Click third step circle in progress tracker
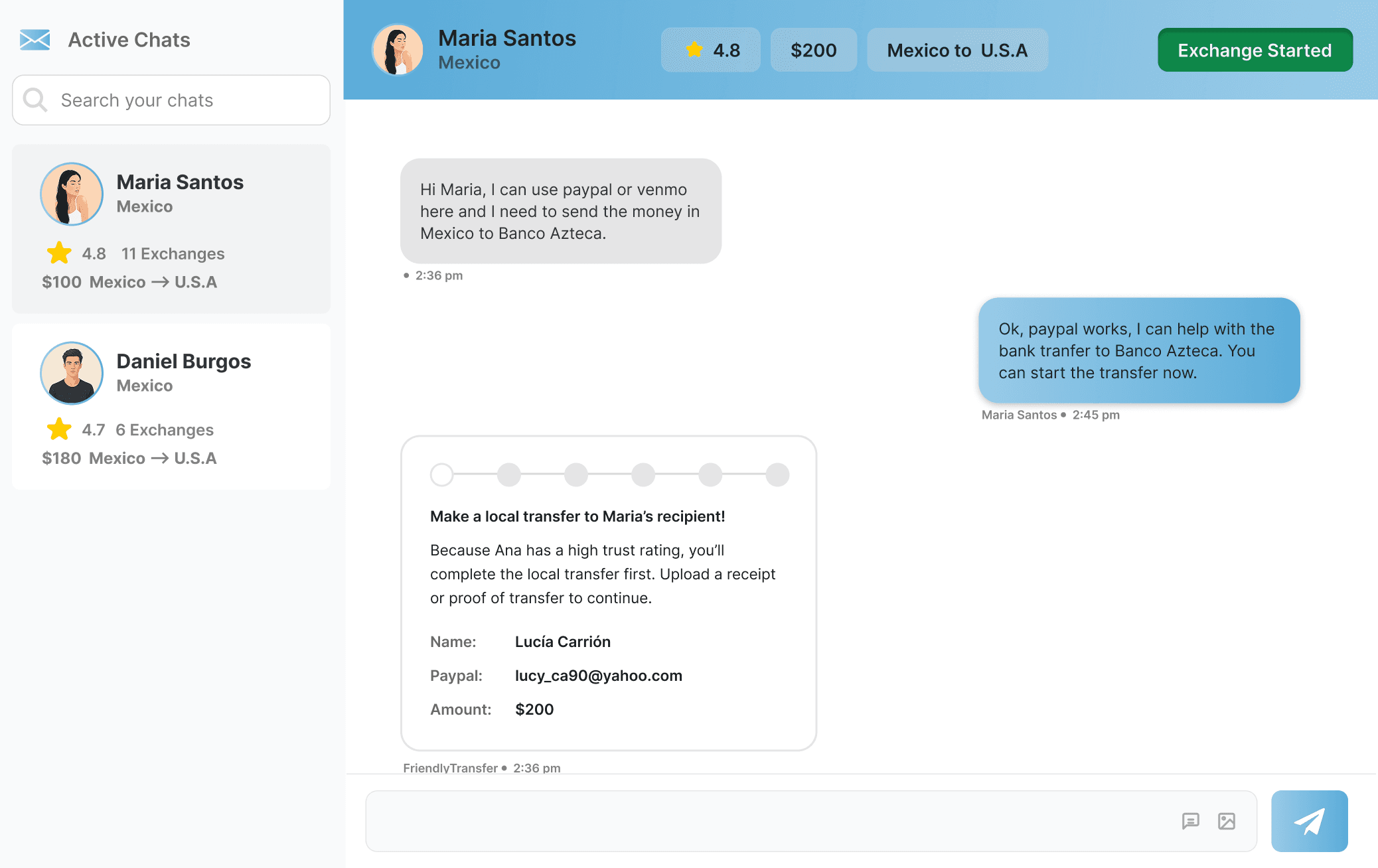 pos(576,474)
